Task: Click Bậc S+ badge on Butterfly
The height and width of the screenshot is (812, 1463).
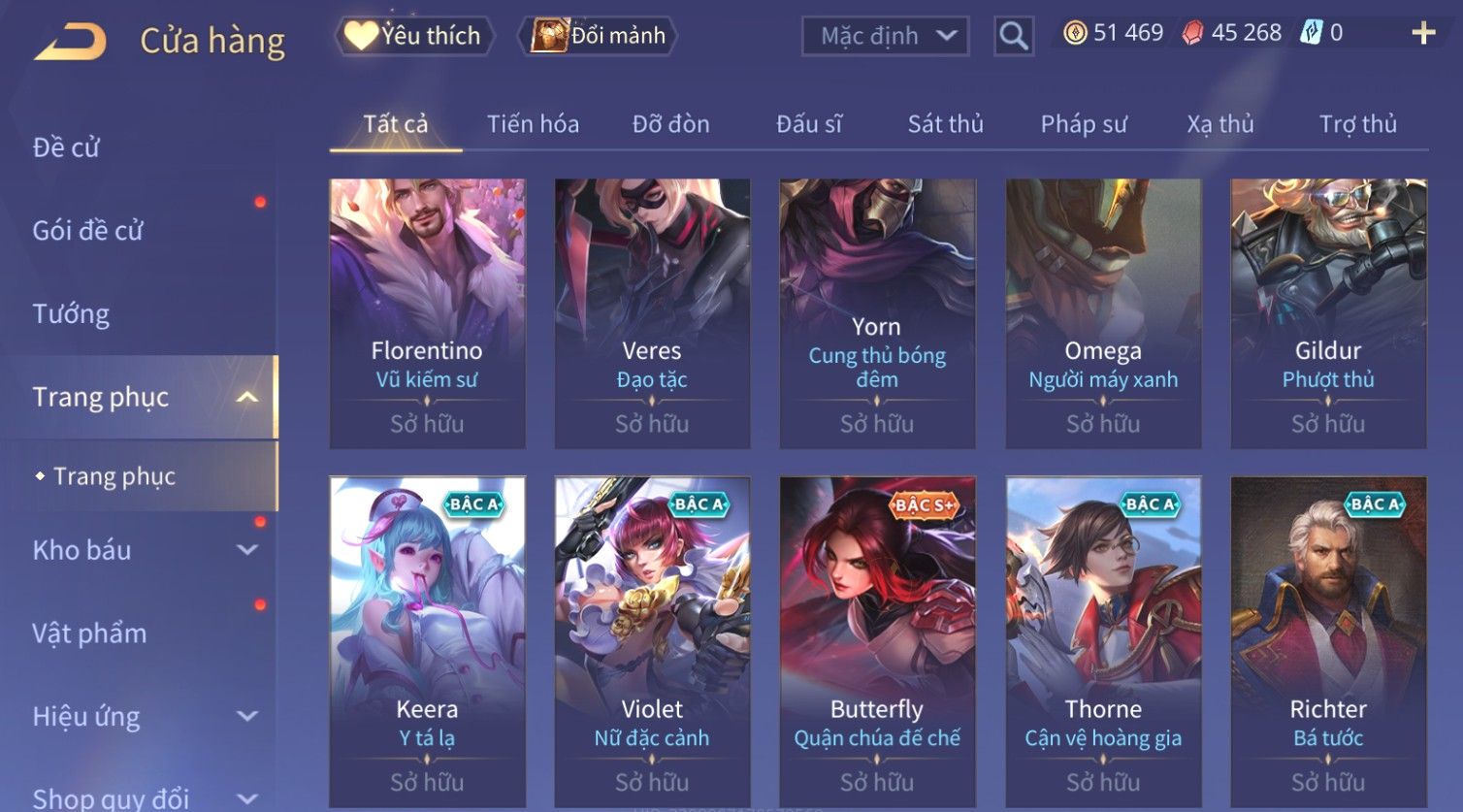Action: pyautogui.click(x=925, y=504)
